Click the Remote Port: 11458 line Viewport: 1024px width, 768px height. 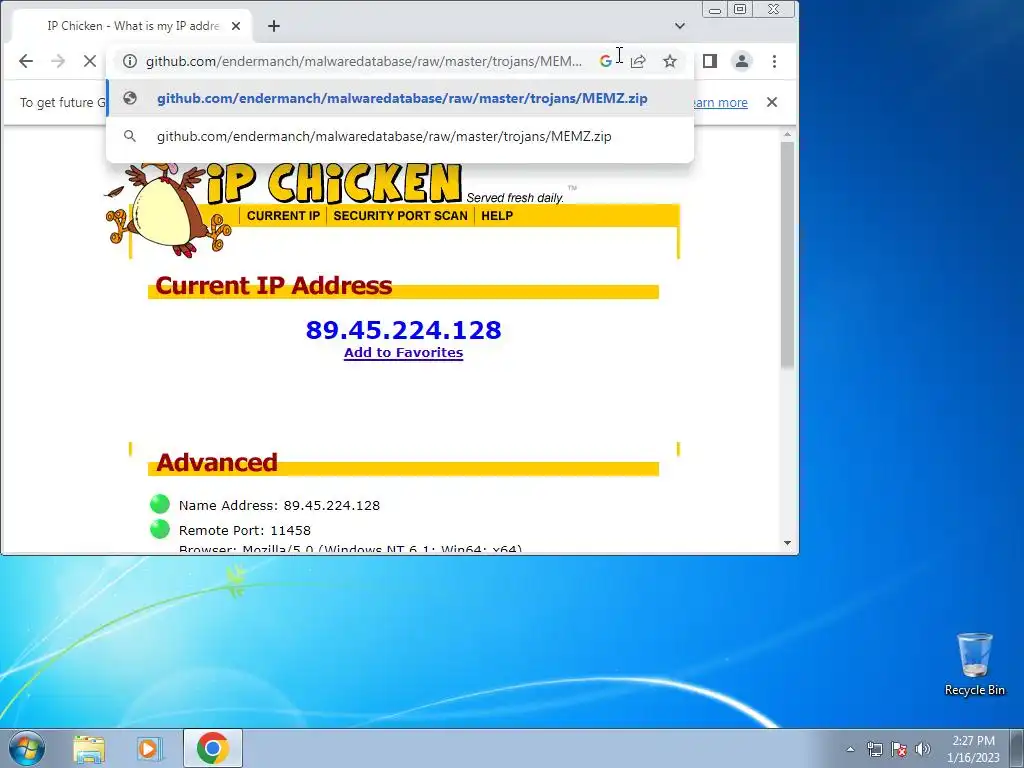(x=245, y=530)
